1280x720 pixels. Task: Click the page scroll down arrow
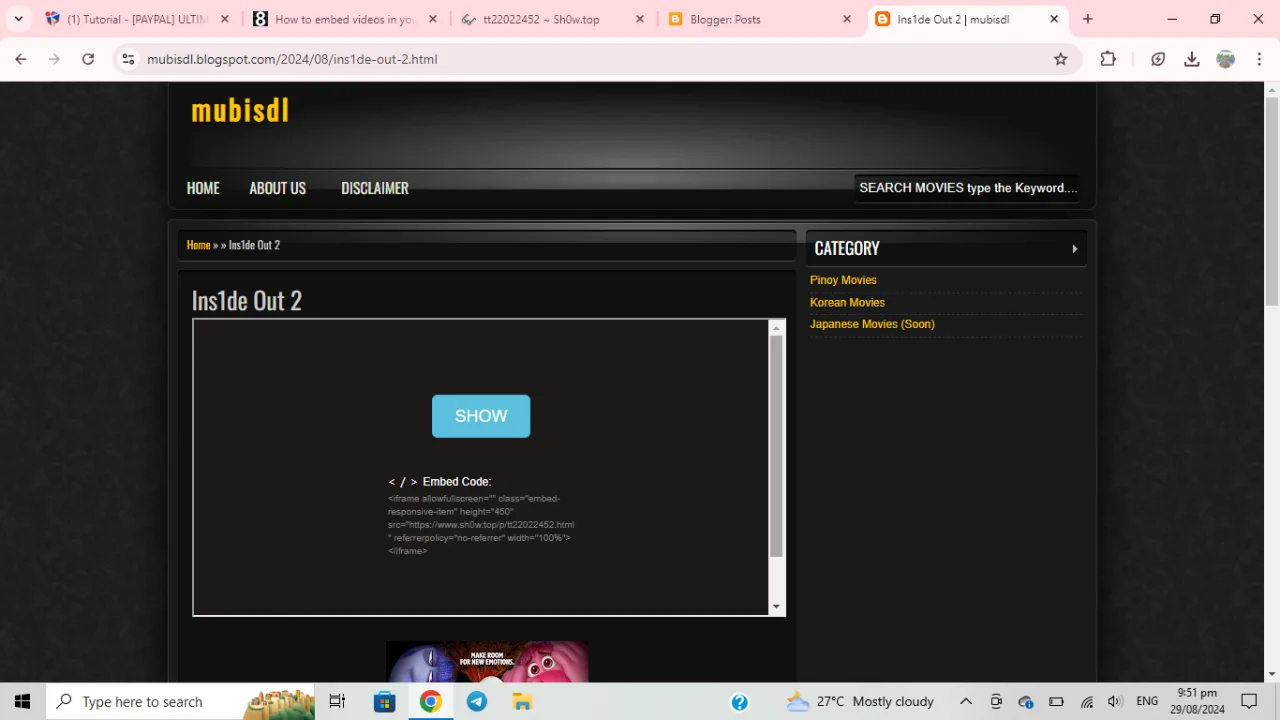[x=1271, y=674]
